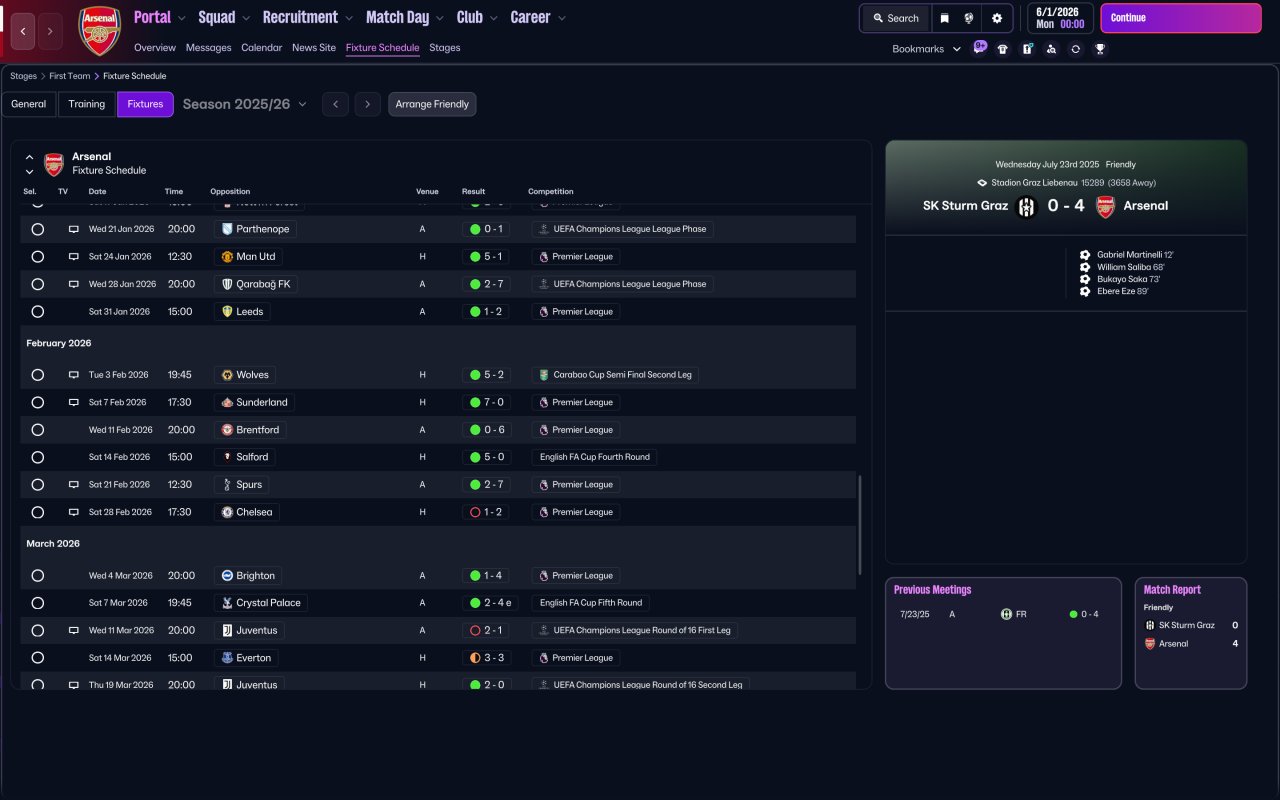The height and width of the screenshot is (800, 1280).
Task: Open the messages bubble with 9+ badge
Action: (979, 47)
